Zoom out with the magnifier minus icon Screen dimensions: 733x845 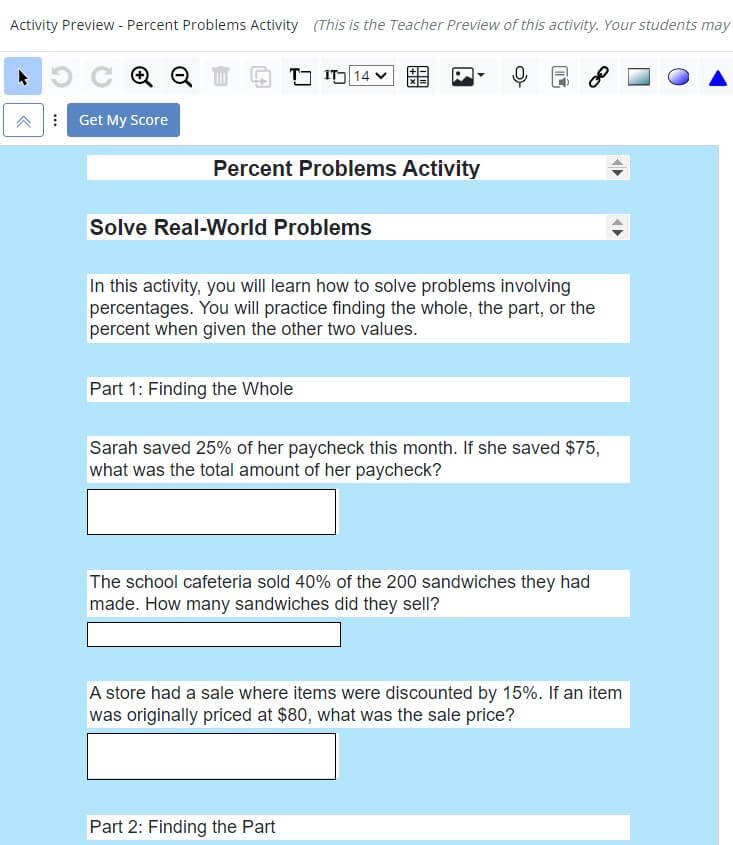click(x=181, y=76)
